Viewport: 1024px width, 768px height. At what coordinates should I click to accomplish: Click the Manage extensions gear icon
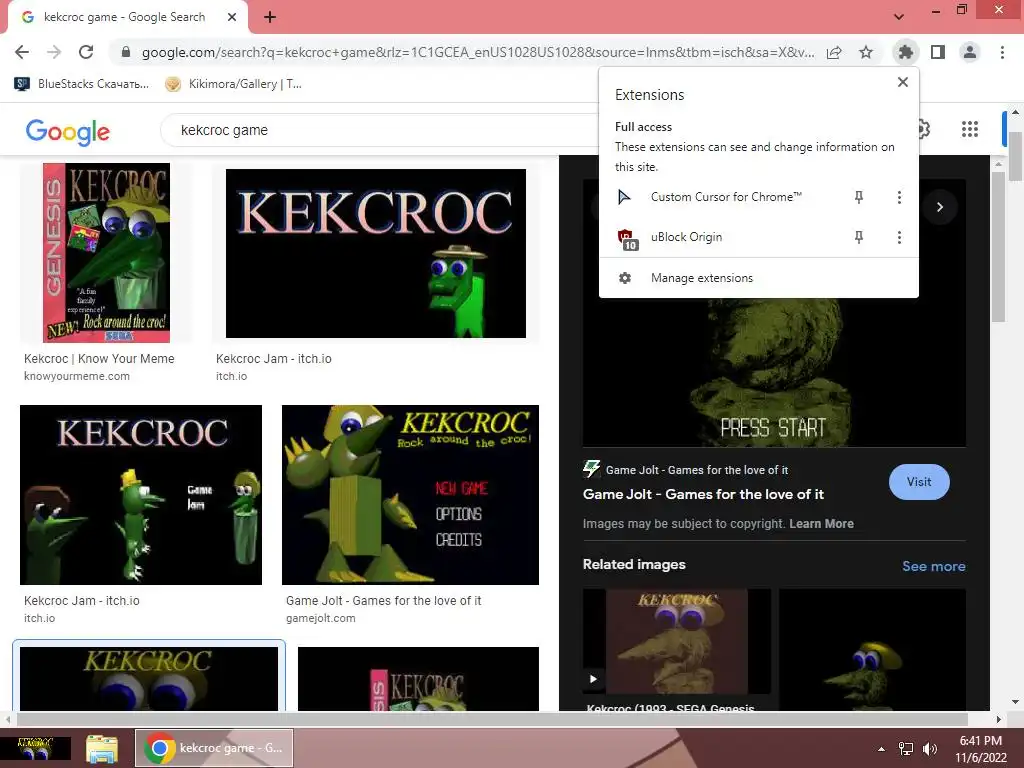[x=625, y=278]
